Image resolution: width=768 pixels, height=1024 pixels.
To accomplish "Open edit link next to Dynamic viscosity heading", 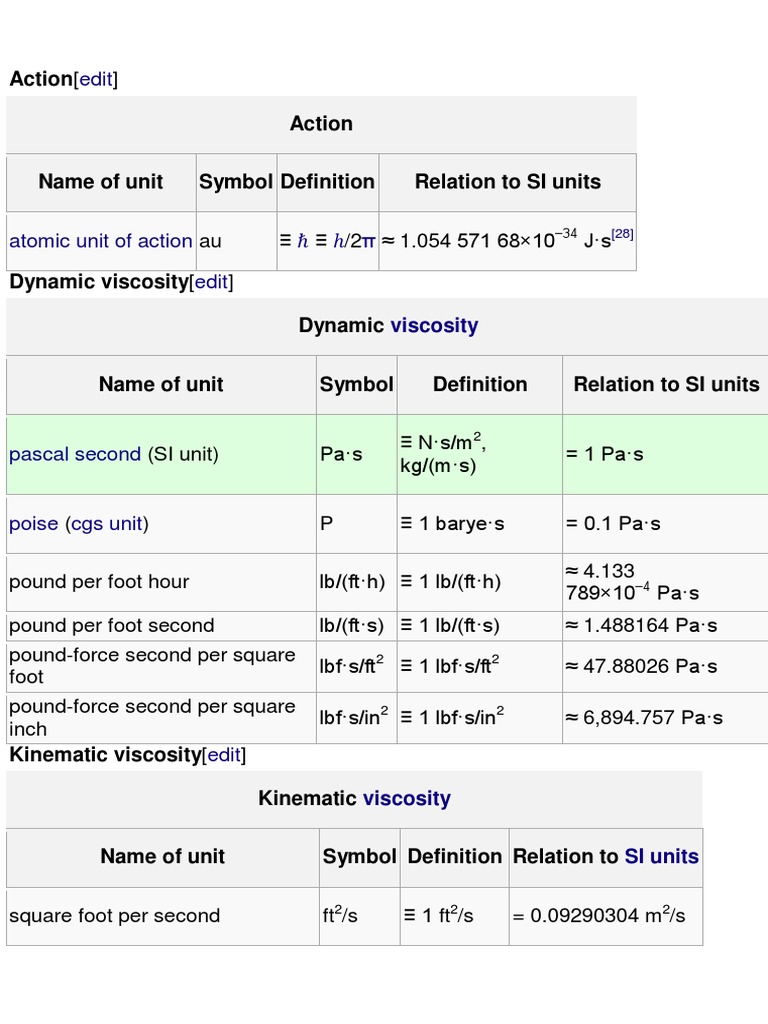I will tap(211, 282).
